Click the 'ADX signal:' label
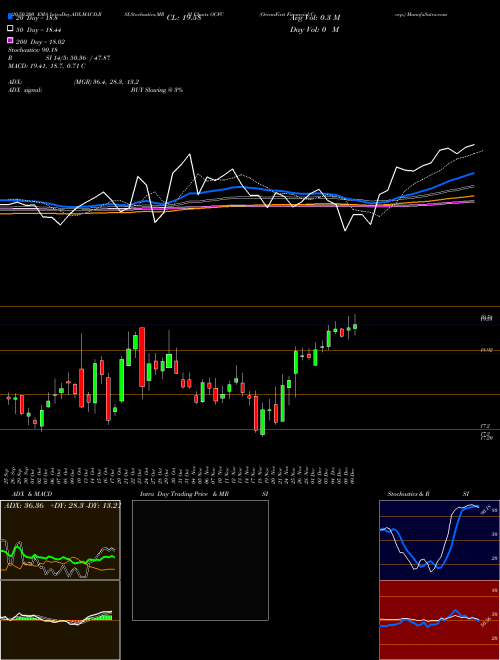 click(x=25, y=90)
